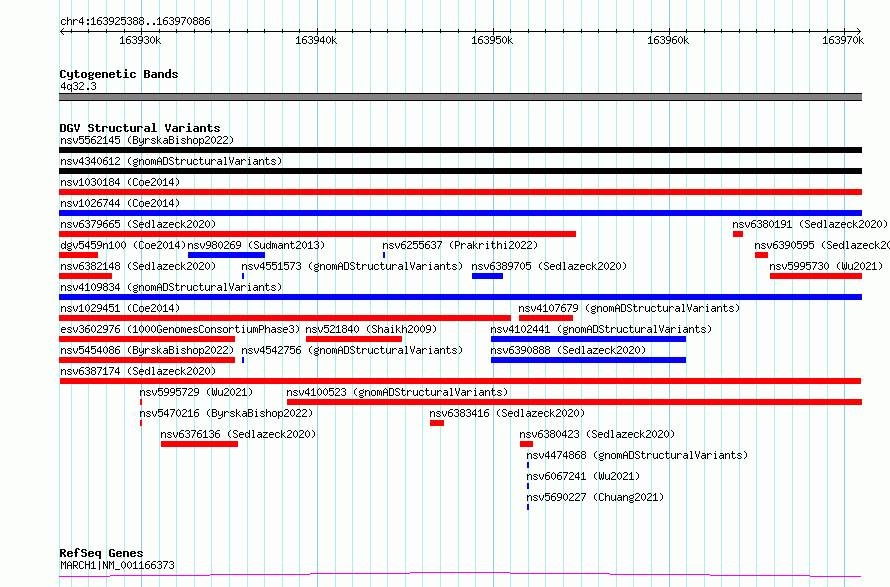Click red bar under nsv5454086
This screenshot has width=890, height=587.
(x=147, y=360)
